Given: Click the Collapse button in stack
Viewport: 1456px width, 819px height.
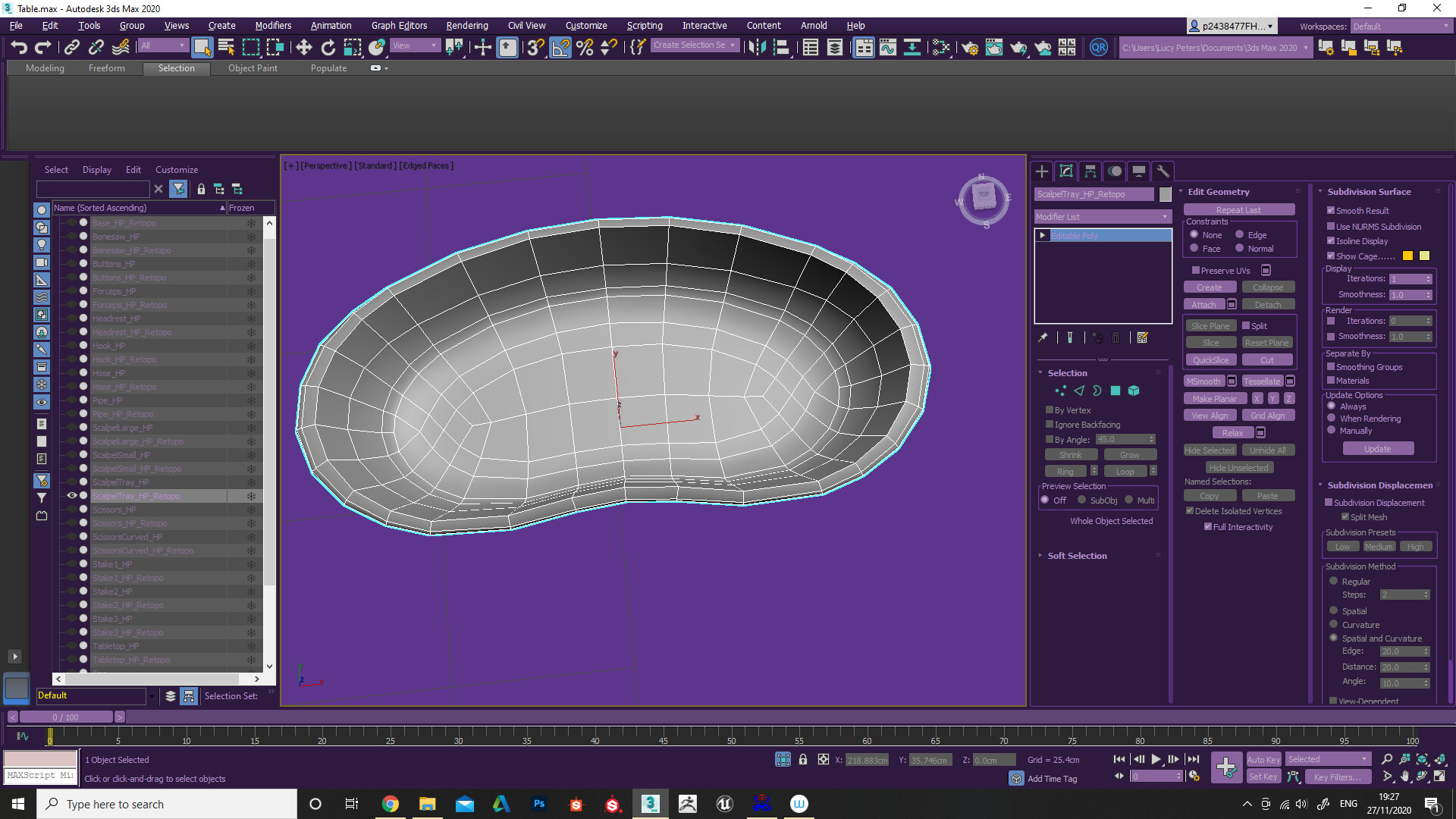Looking at the screenshot, I should click(x=1265, y=287).
